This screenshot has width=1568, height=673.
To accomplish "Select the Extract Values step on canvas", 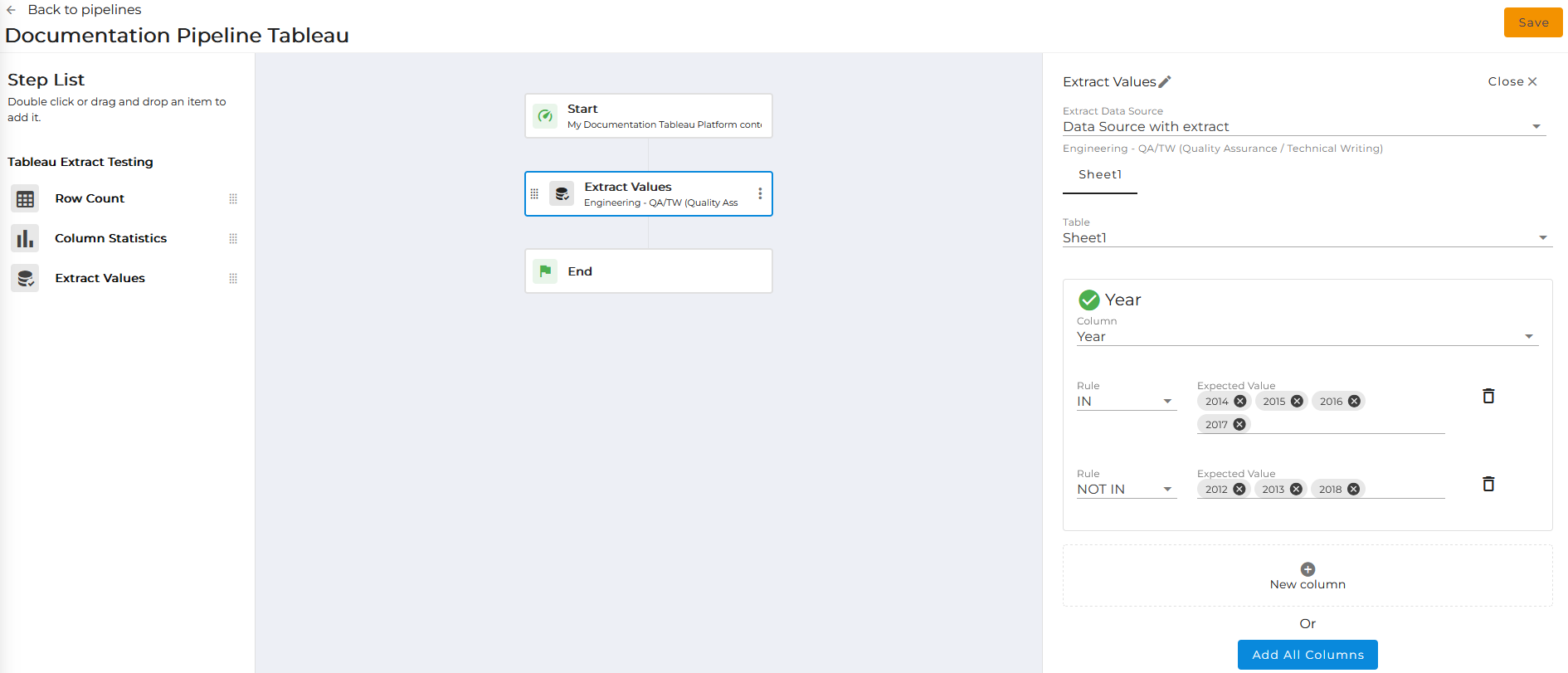I will 649,193.
